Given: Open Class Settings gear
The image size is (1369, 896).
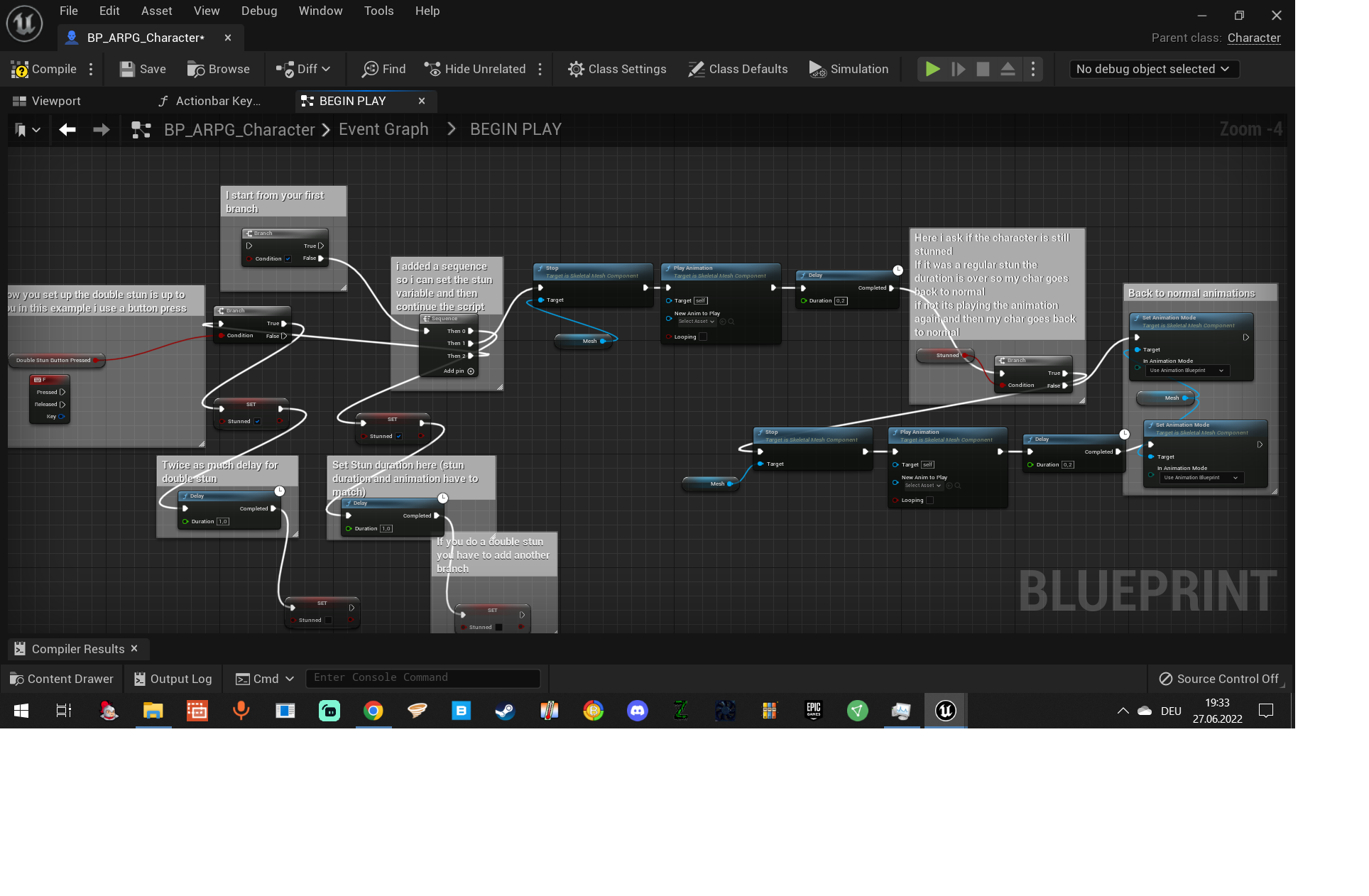Looking at the screenshot, I should click(x=576, y=69).
